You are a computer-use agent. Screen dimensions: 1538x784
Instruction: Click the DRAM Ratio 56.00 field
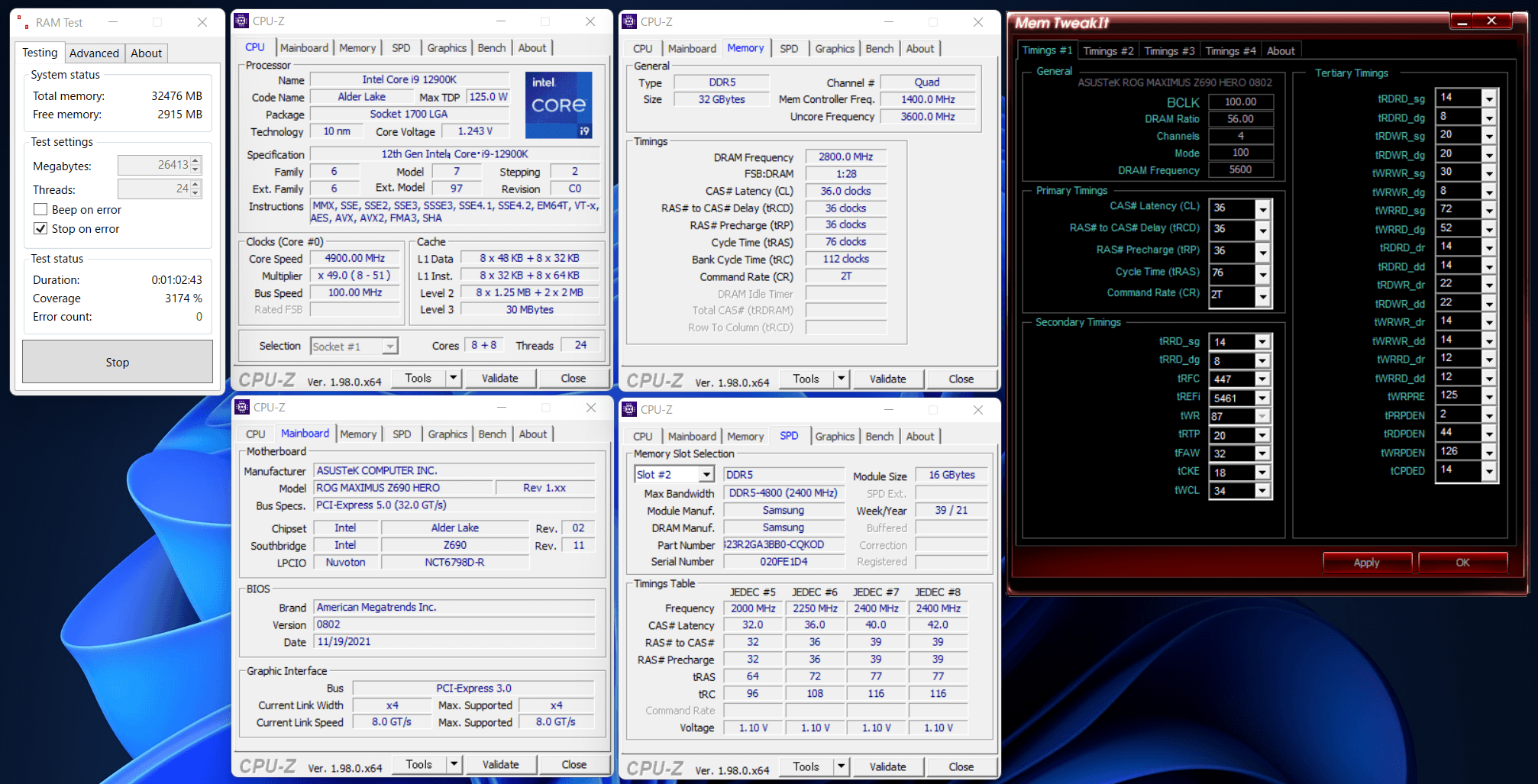(1240, 119)
